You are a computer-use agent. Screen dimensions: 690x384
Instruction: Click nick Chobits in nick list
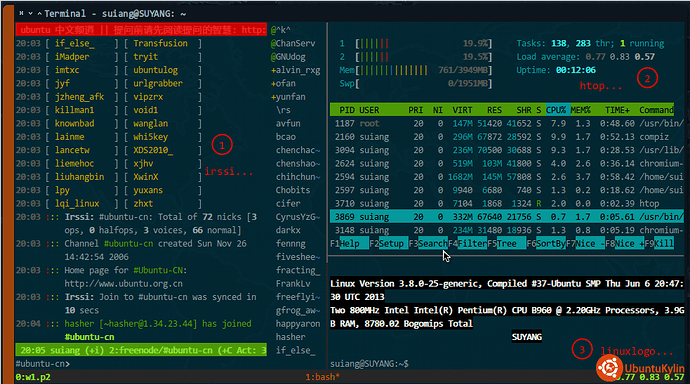[x=293, y=190]
